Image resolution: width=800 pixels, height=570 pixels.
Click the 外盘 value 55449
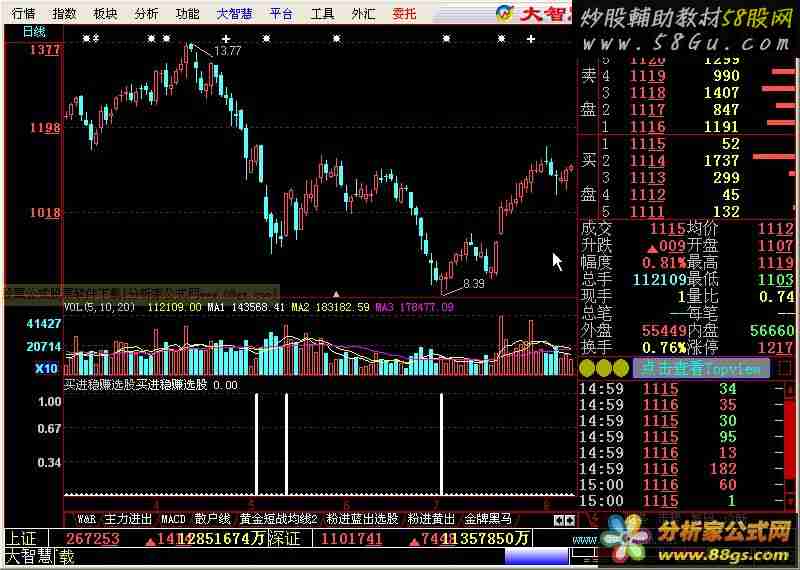664,330
